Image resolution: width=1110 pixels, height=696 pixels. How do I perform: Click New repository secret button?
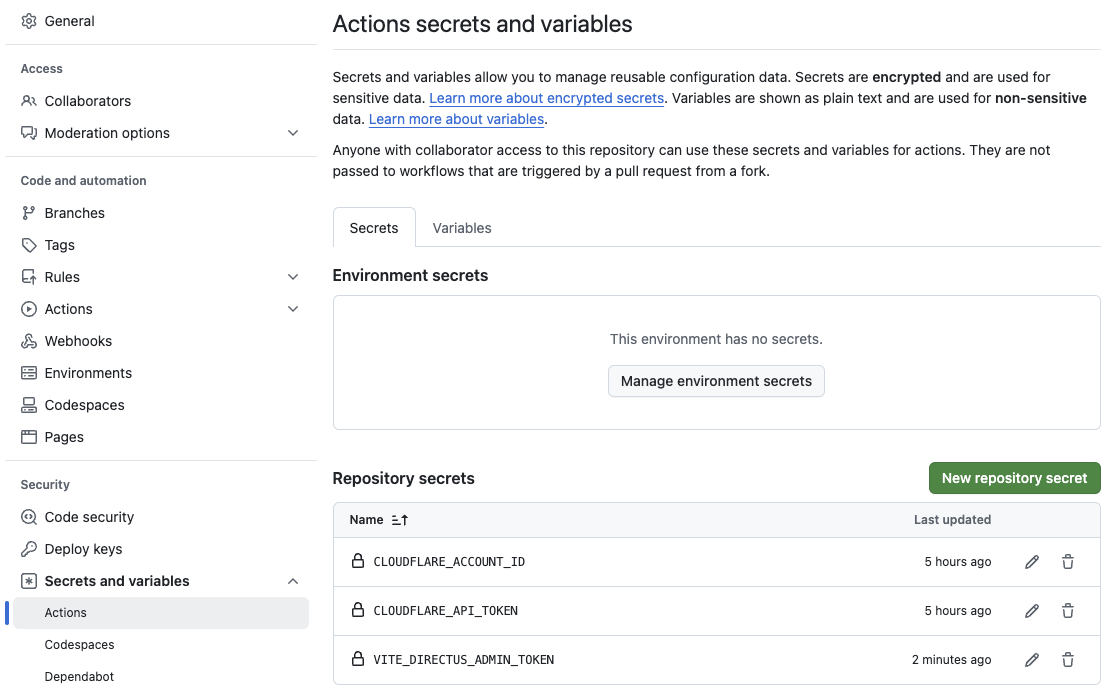1014,478
